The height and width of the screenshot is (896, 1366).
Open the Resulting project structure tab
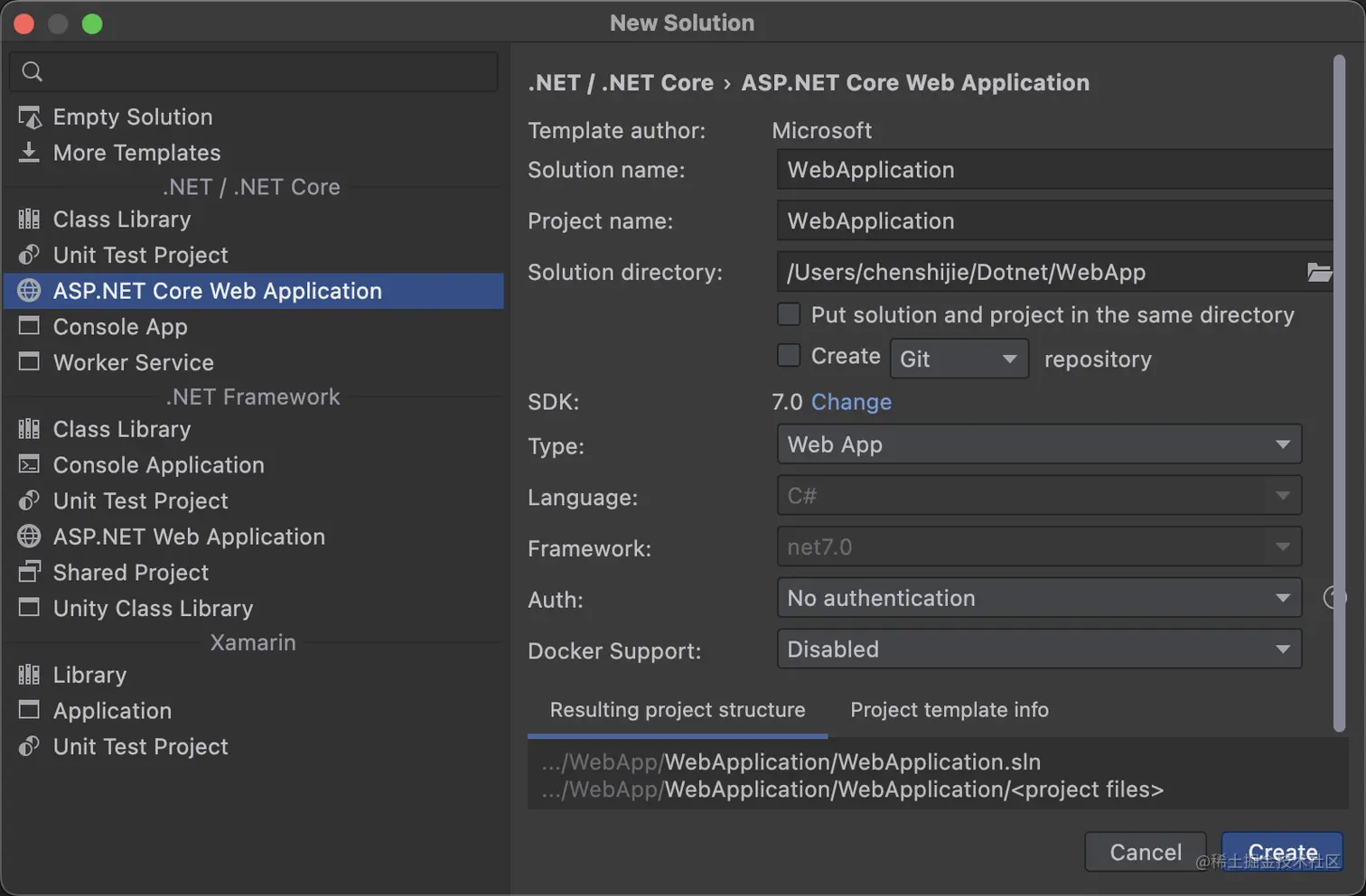(677, 710)
